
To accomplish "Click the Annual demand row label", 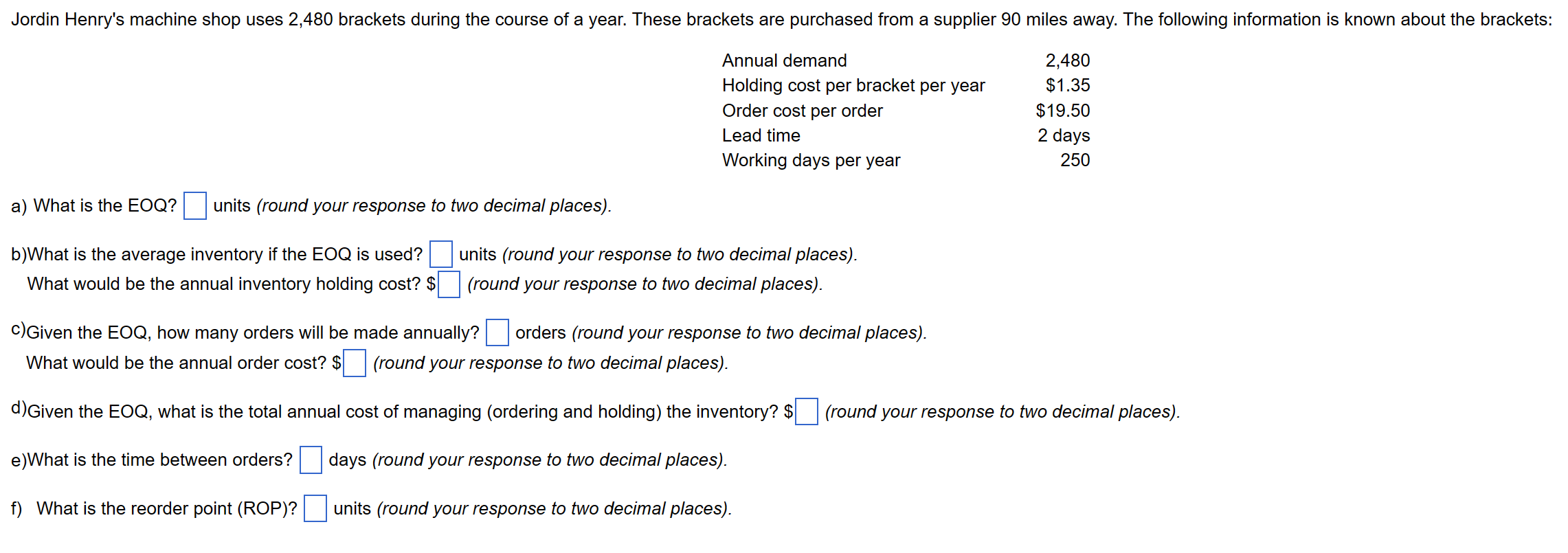I will click(x=784, y=60).
